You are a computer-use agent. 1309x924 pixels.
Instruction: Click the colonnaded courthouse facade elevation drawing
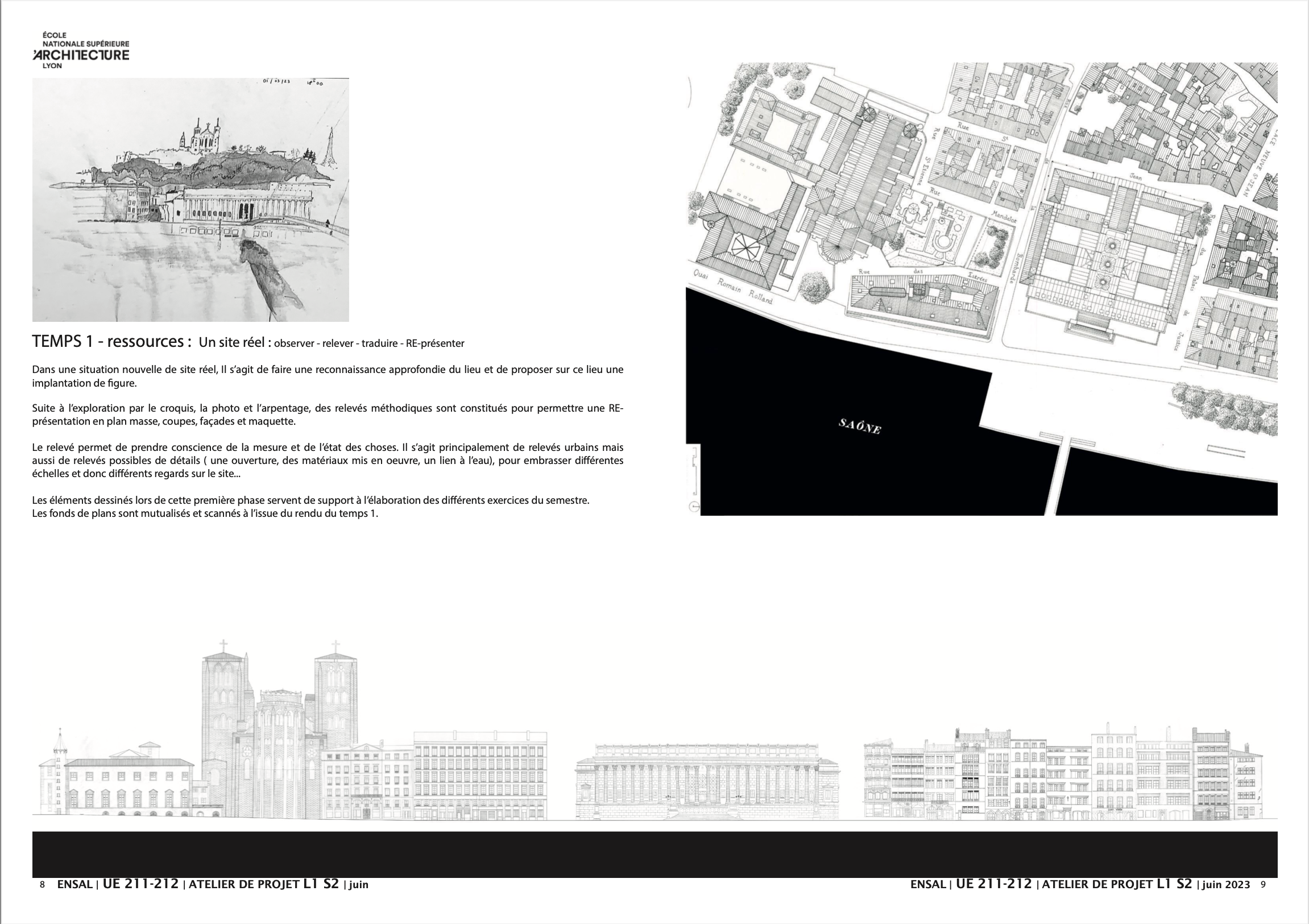tap(707, 781)
